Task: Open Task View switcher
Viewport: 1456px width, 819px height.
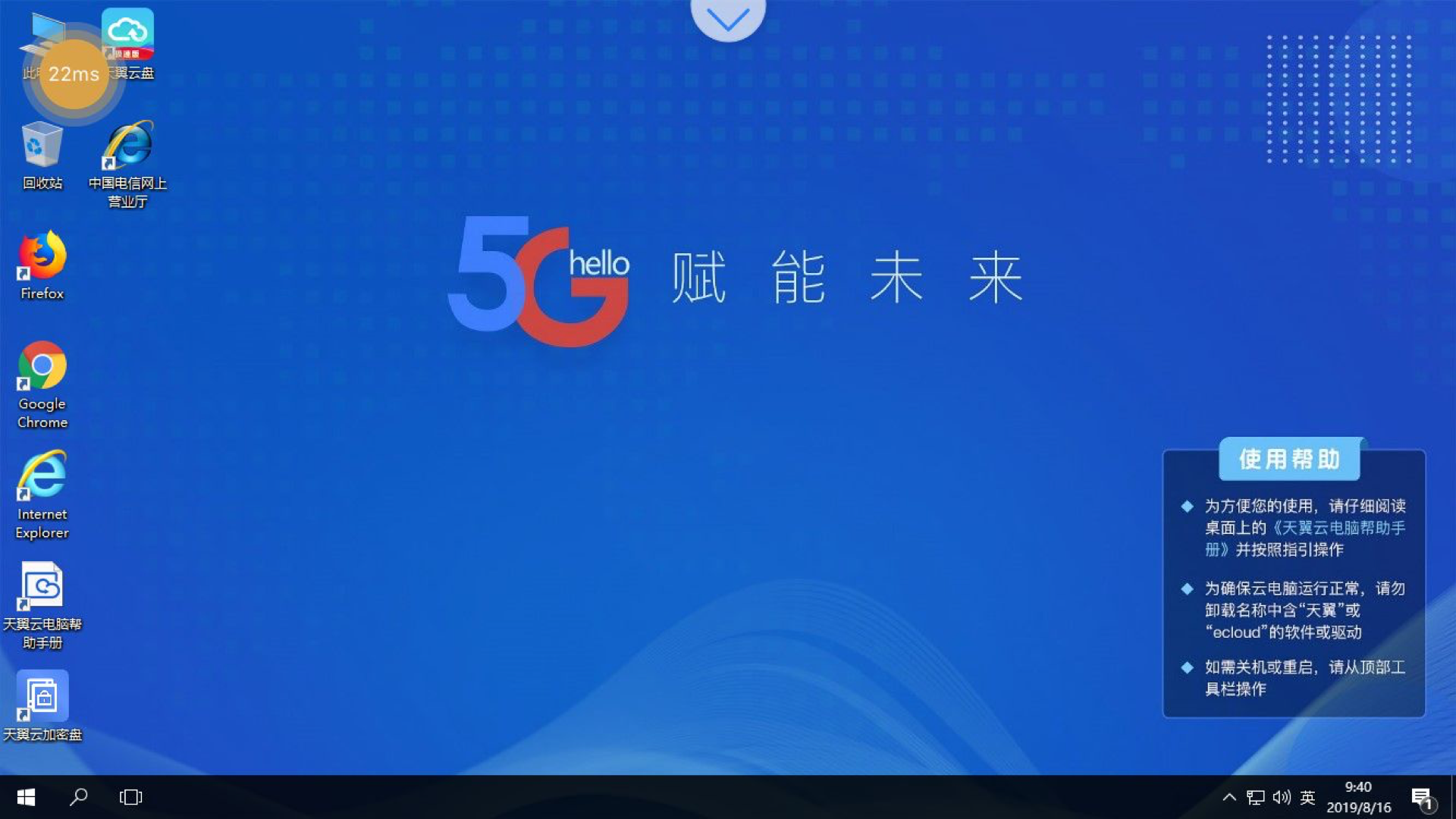Action: click(x=131, y=796)
